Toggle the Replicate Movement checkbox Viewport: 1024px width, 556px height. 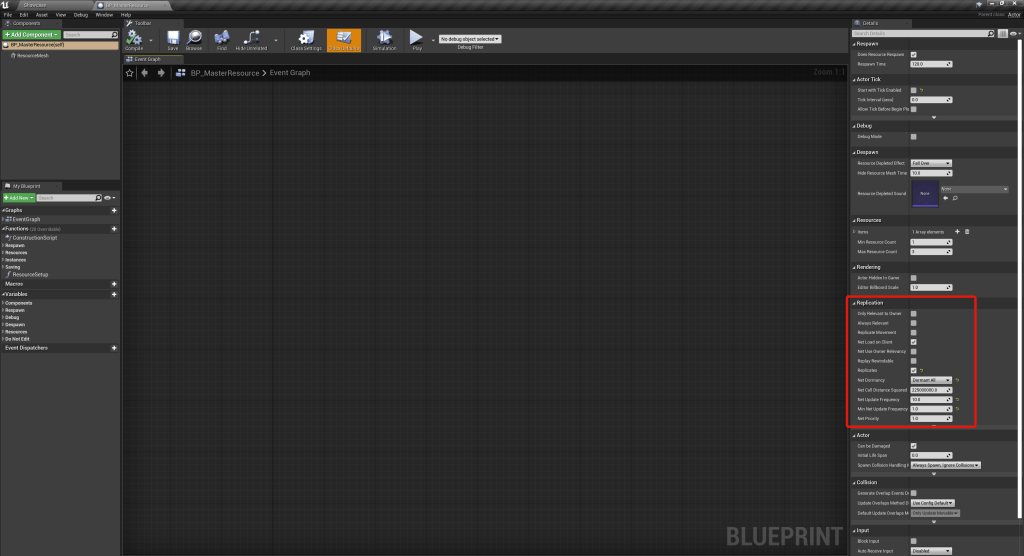[914, 333]
